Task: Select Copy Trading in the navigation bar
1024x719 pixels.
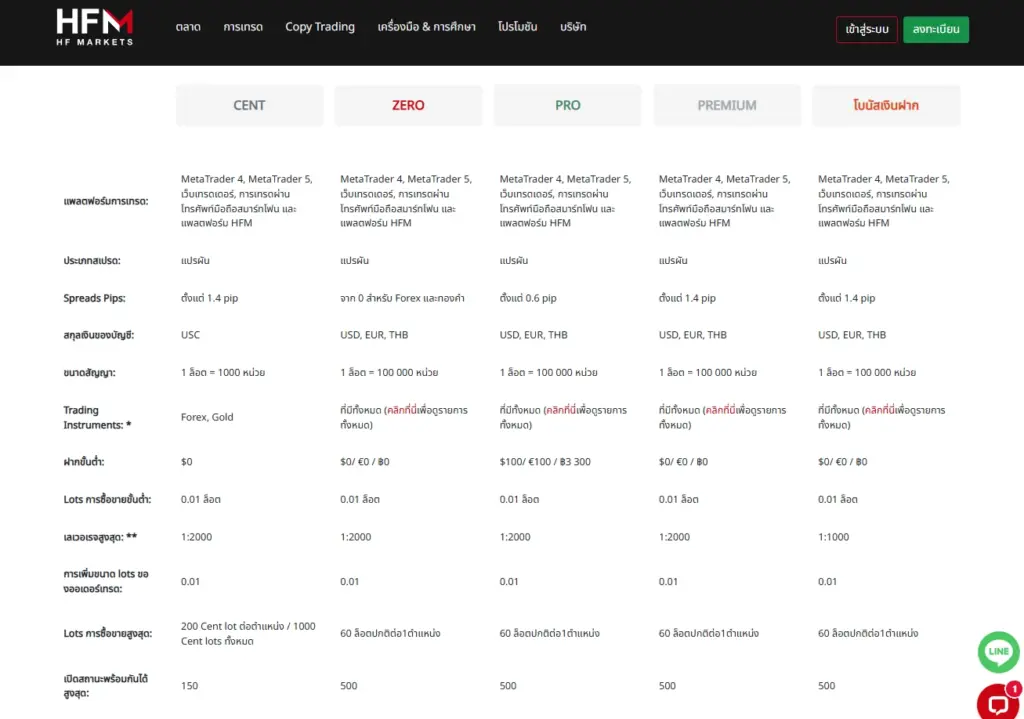Action: (x=320, y=27)
